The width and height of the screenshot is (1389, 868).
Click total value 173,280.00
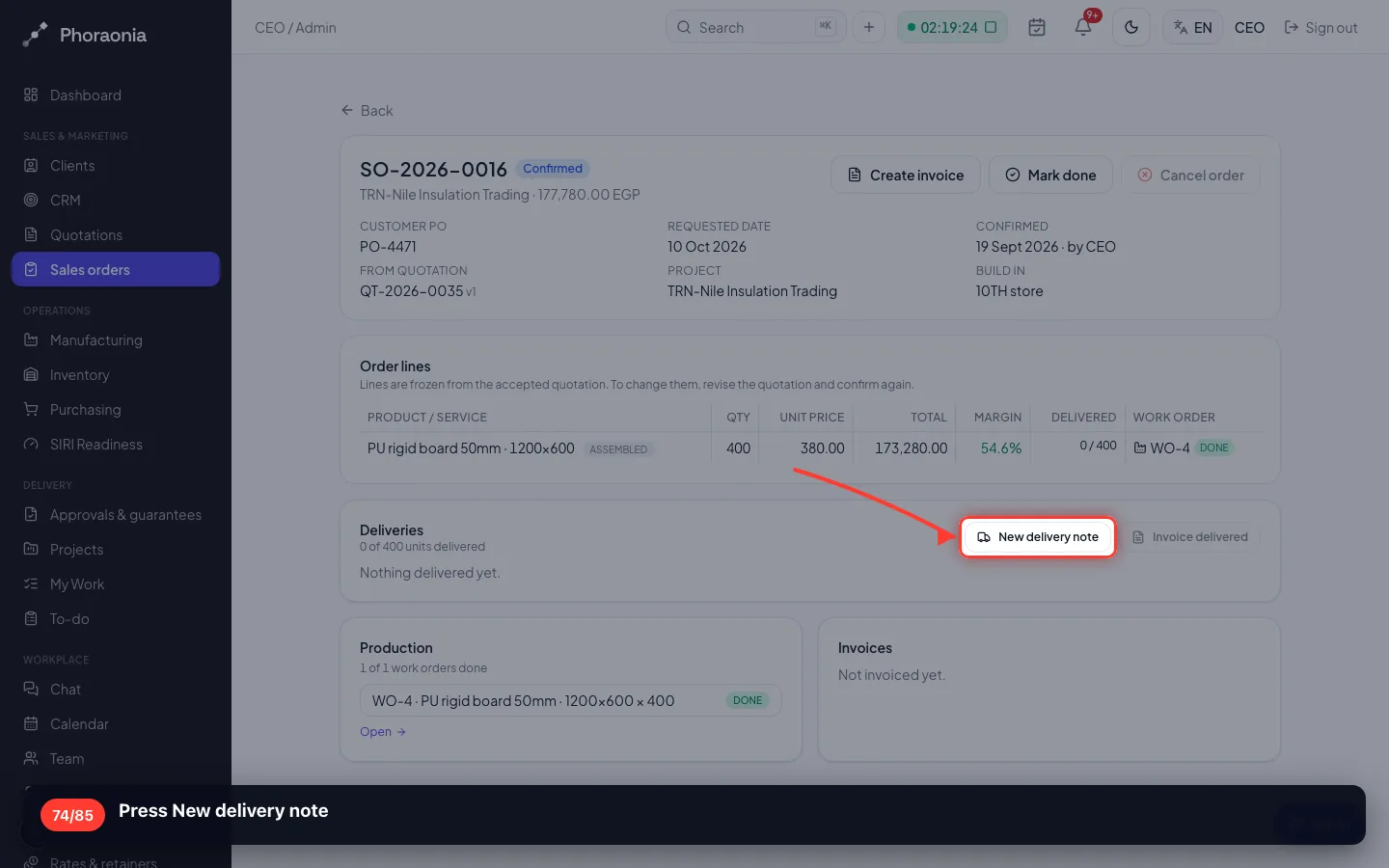pos(911,448)
